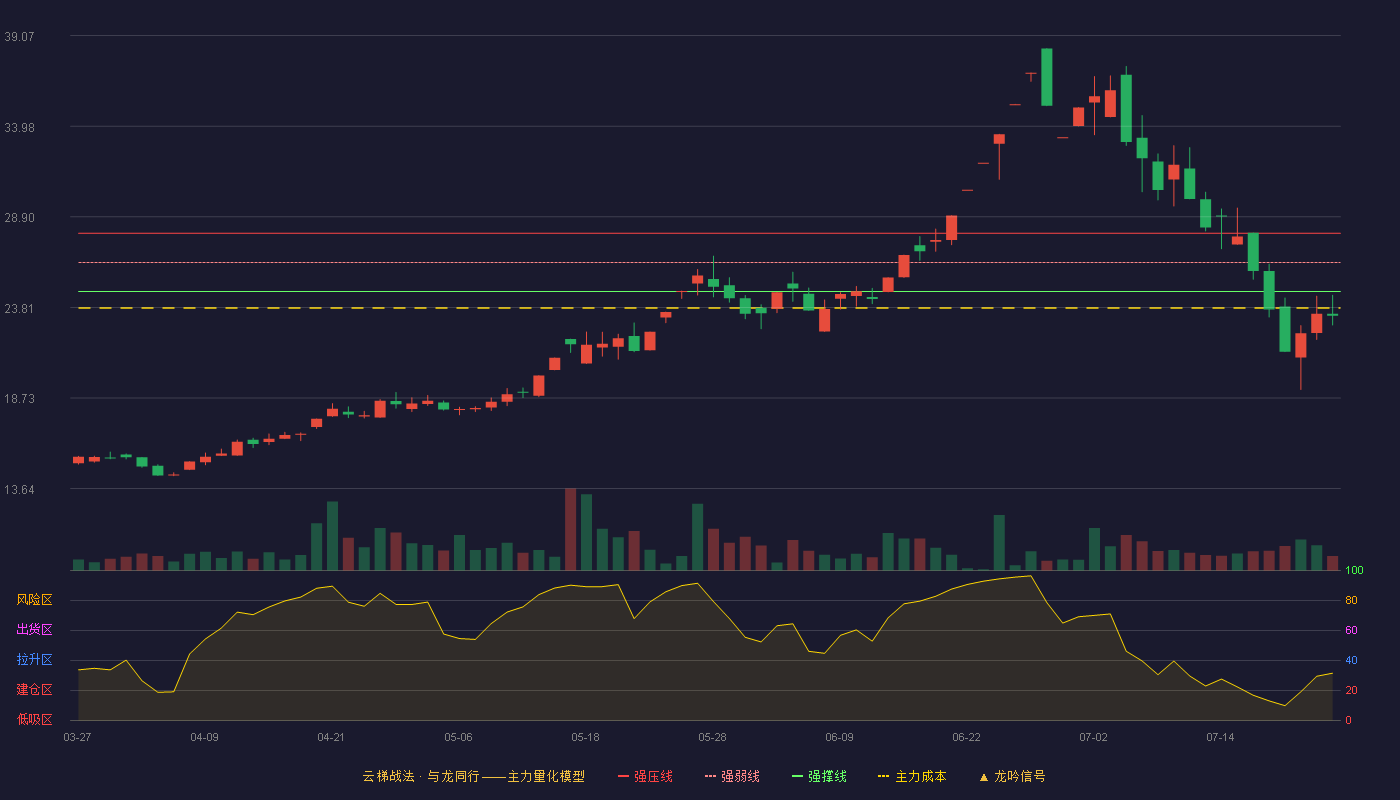Select the 建仓区 zone label
The width and height of the screenshot is (1400, 800).
[x=34, y=690]
